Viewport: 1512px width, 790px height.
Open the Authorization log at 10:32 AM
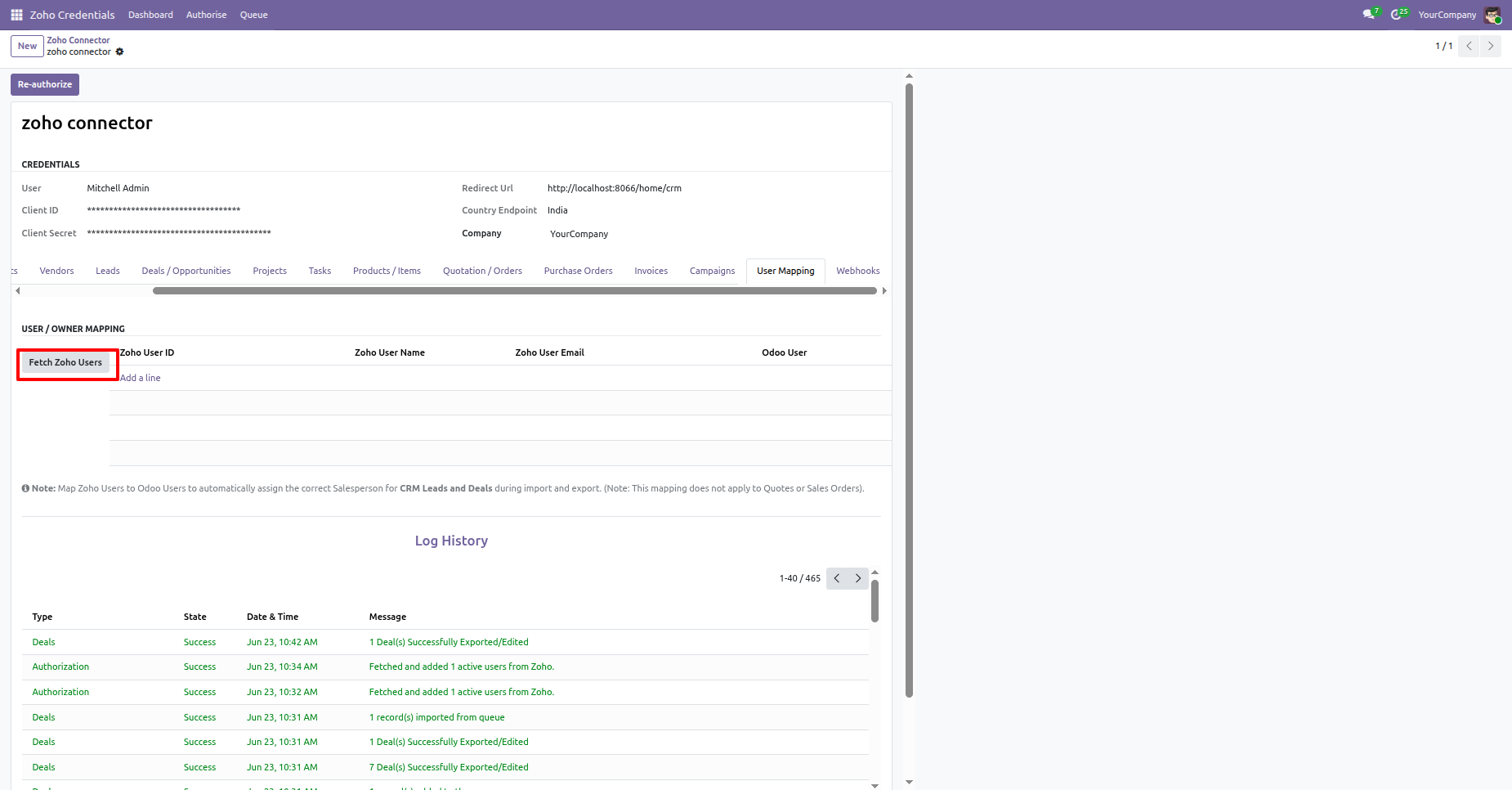445,692
